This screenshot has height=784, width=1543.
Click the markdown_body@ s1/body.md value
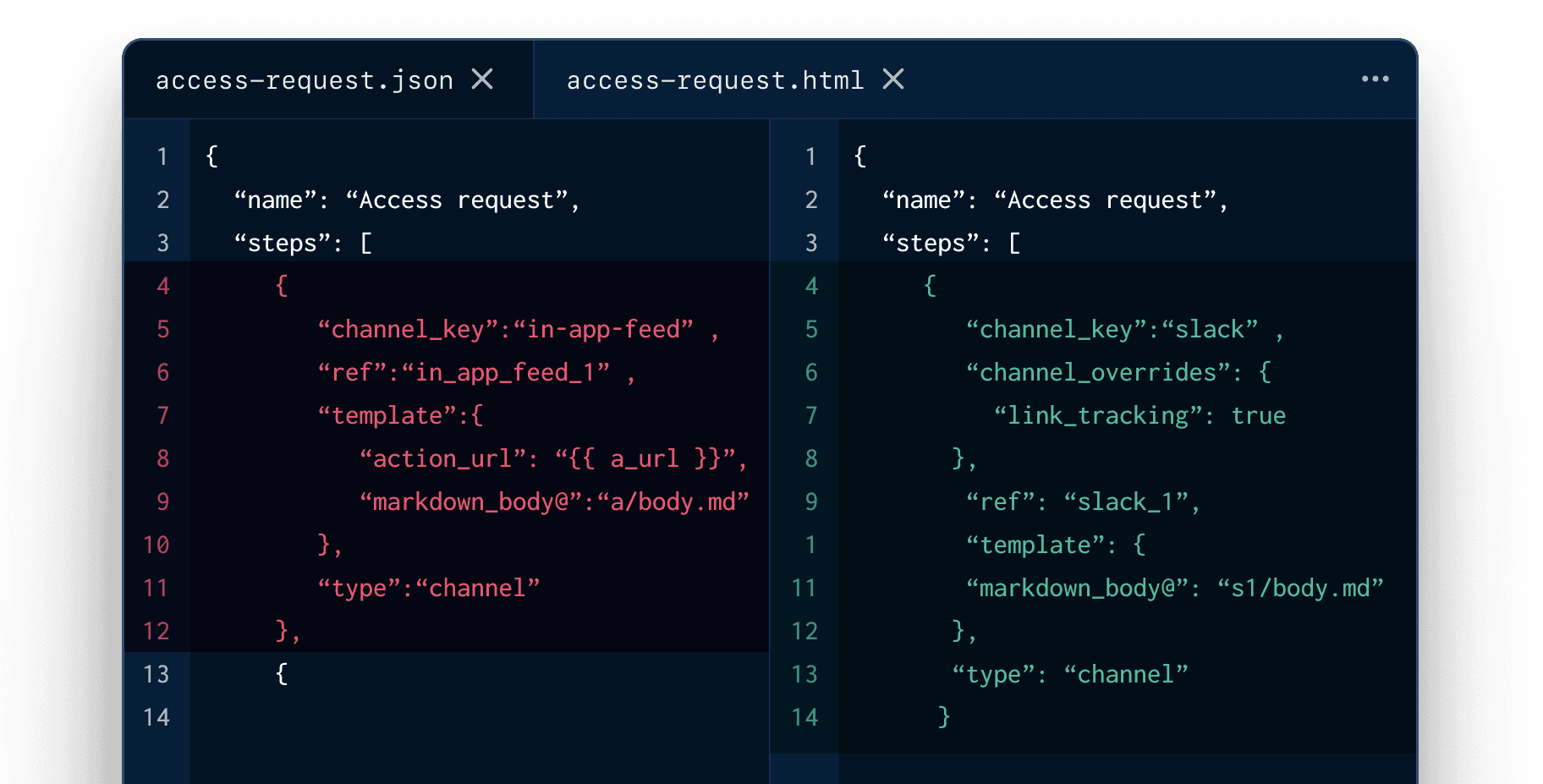[1300, 588]
